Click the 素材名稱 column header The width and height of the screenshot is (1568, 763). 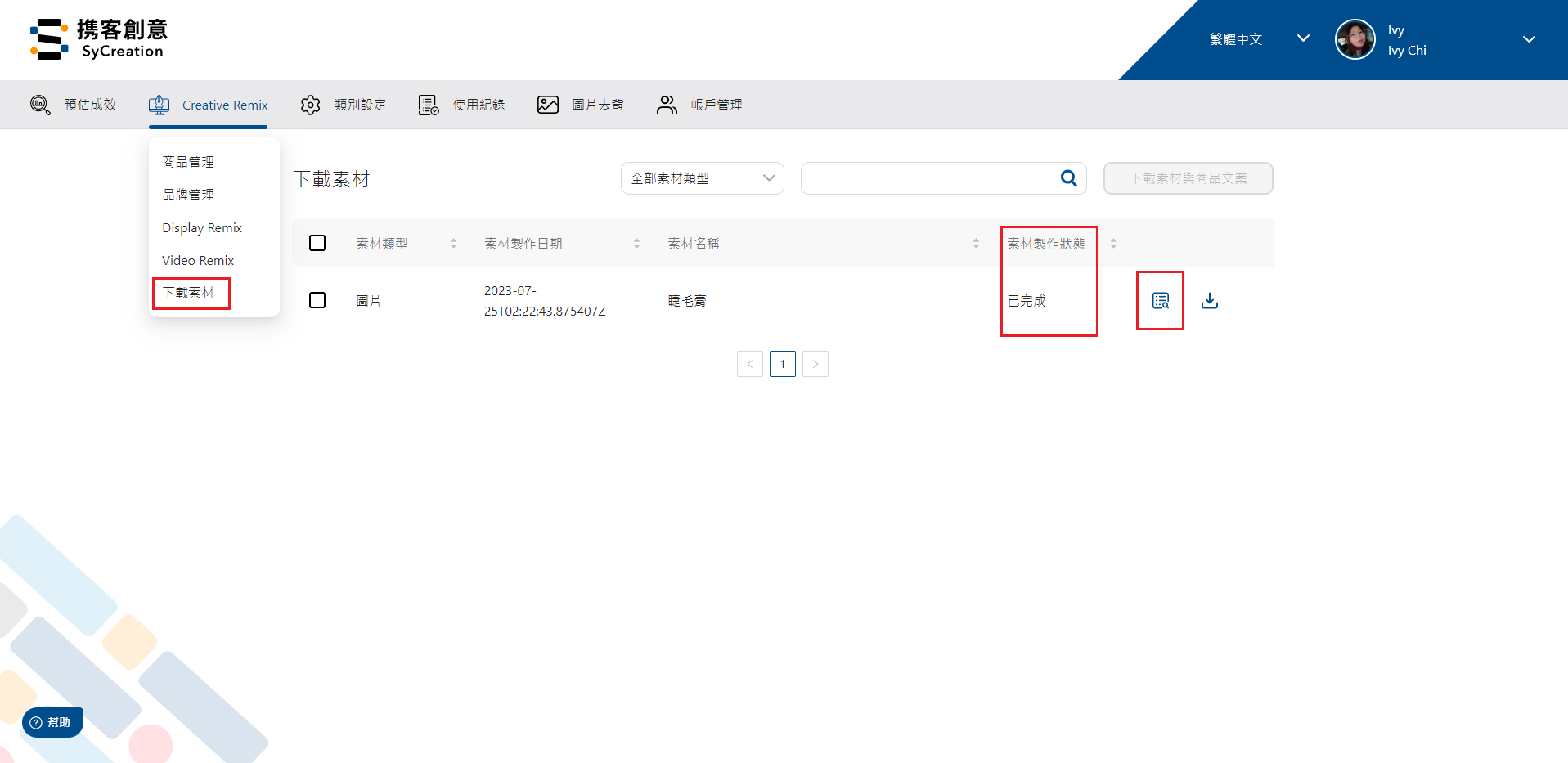pos(694,244)
